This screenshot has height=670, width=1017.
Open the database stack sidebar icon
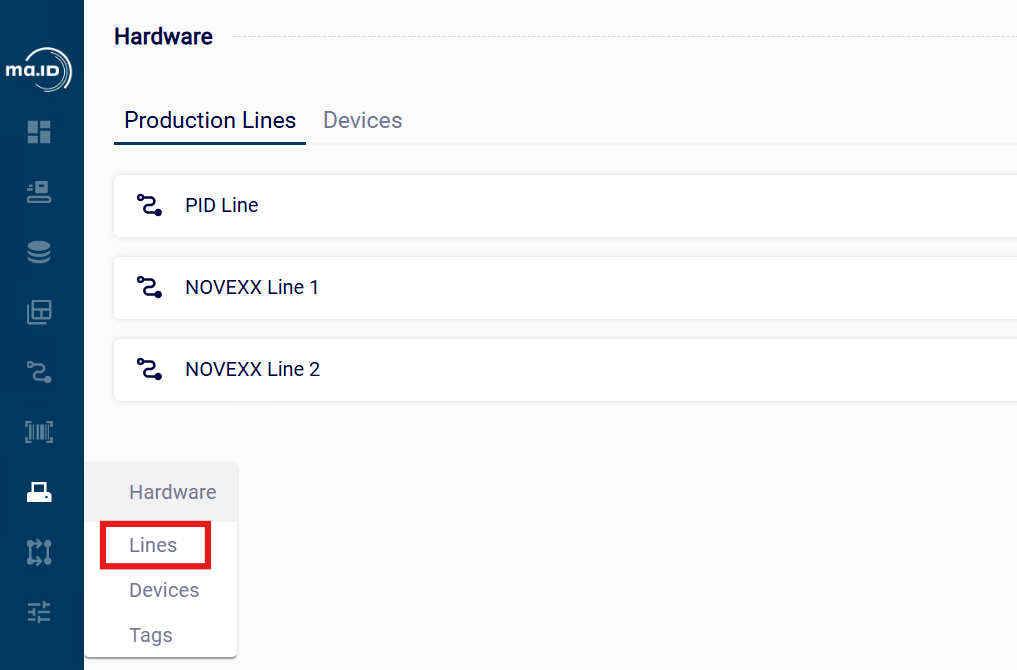(39, 252)
